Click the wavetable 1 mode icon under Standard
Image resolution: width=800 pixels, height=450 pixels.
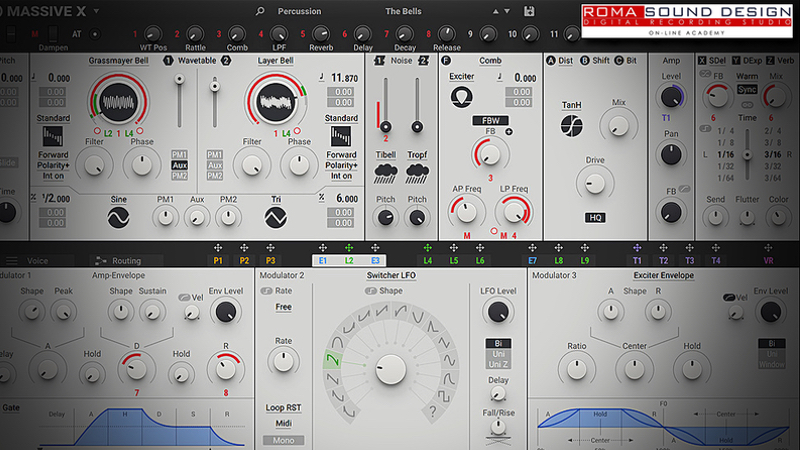click(x=53, y=136)
